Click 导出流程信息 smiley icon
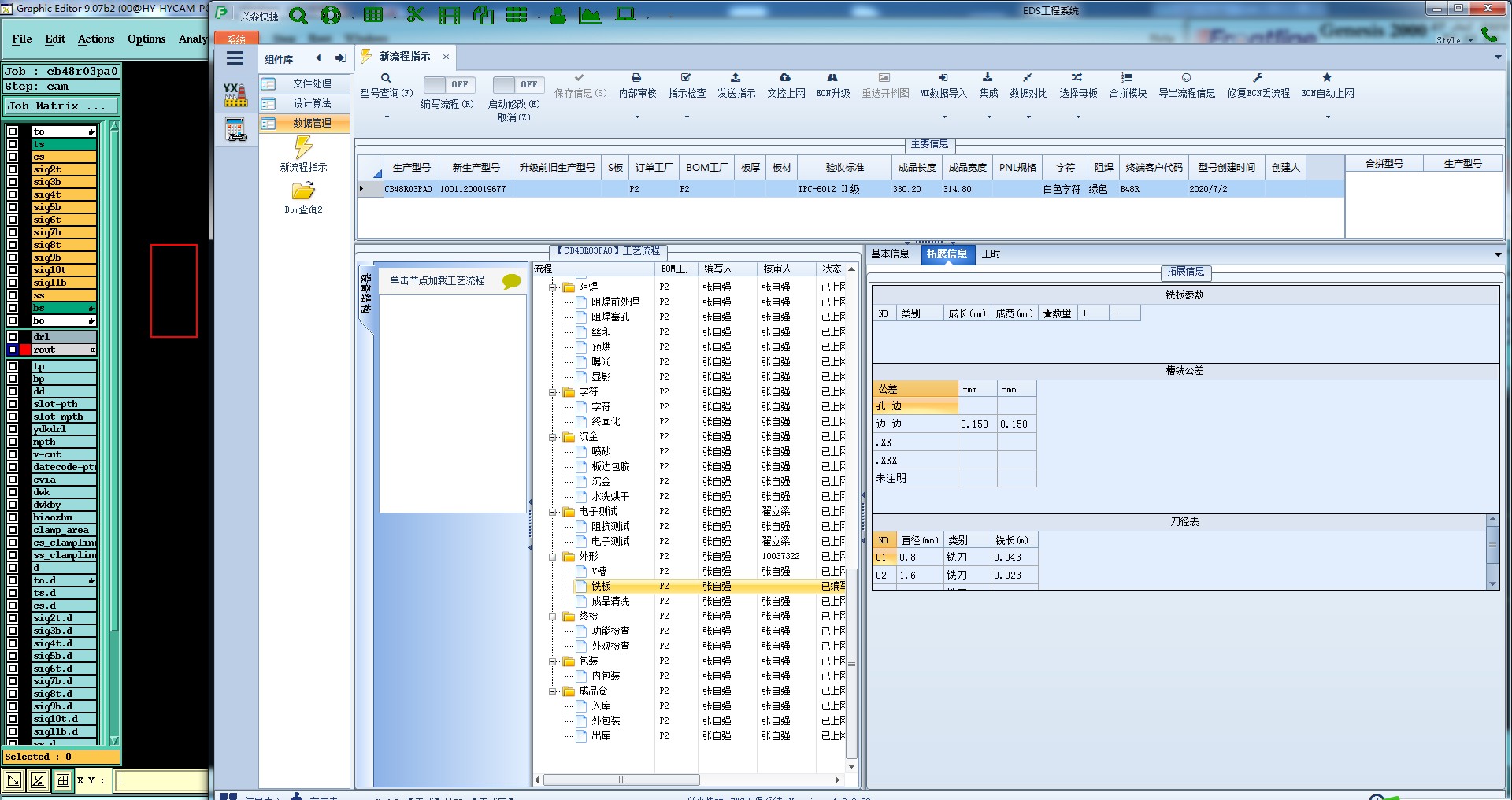The height and width of the screenshot is (800, 1512). pyautogui.click(x=1186, y=78)
